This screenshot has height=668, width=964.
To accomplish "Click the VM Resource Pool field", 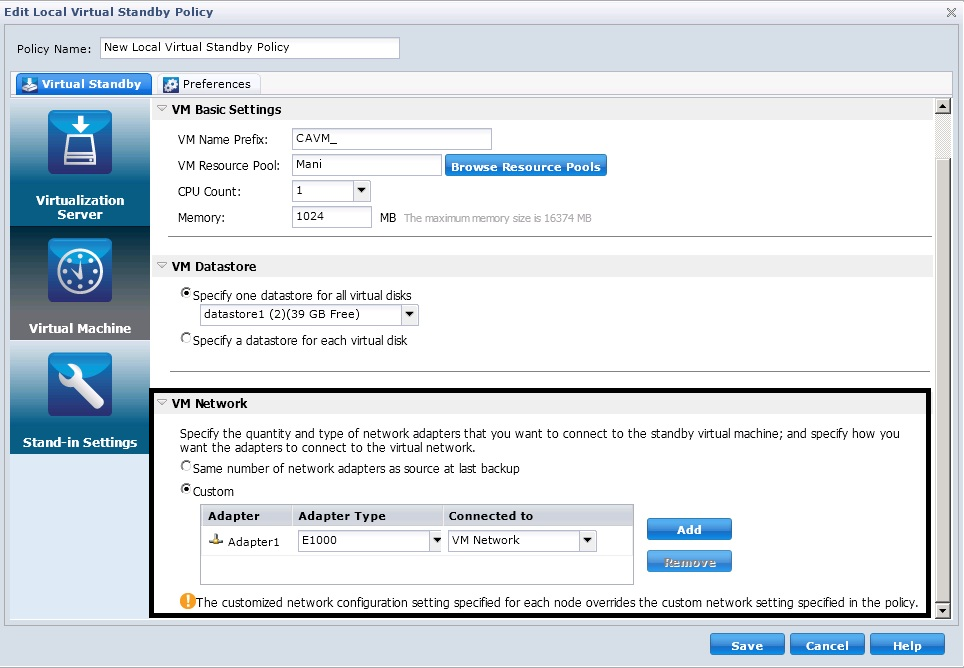I will (366, 165).
